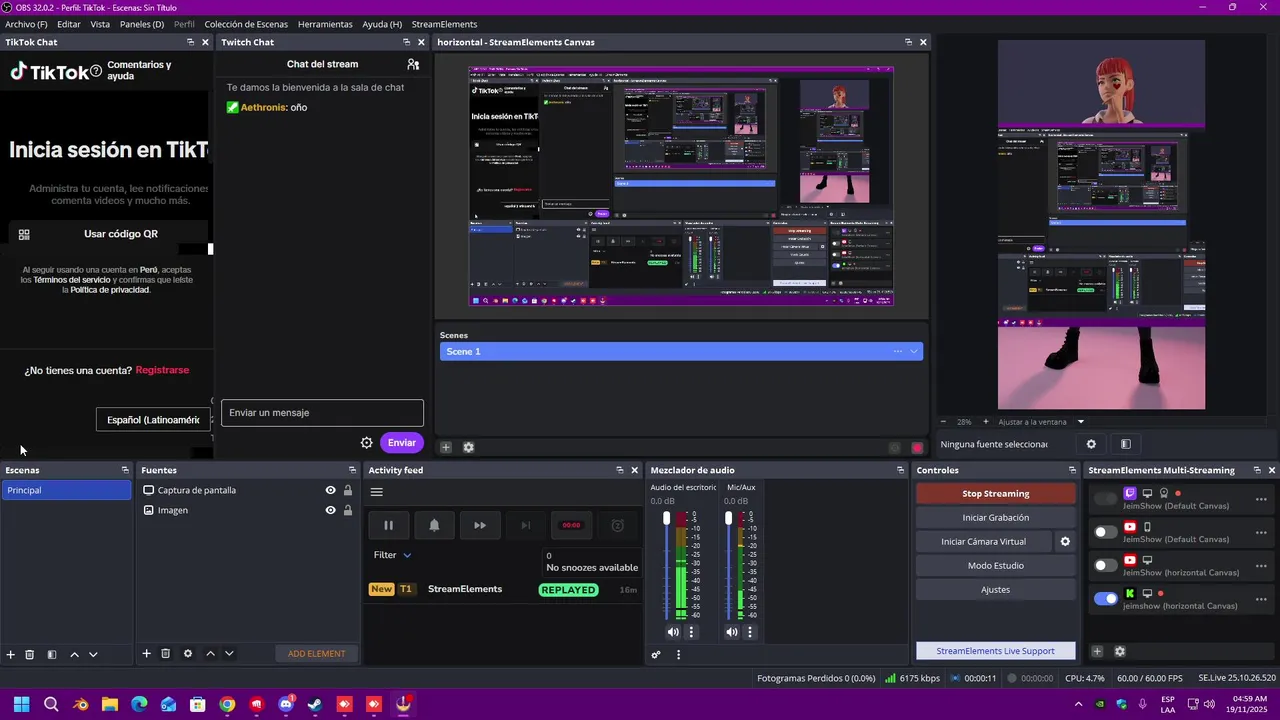Adjust Audio del escritorio volume fader

(667, 518)
